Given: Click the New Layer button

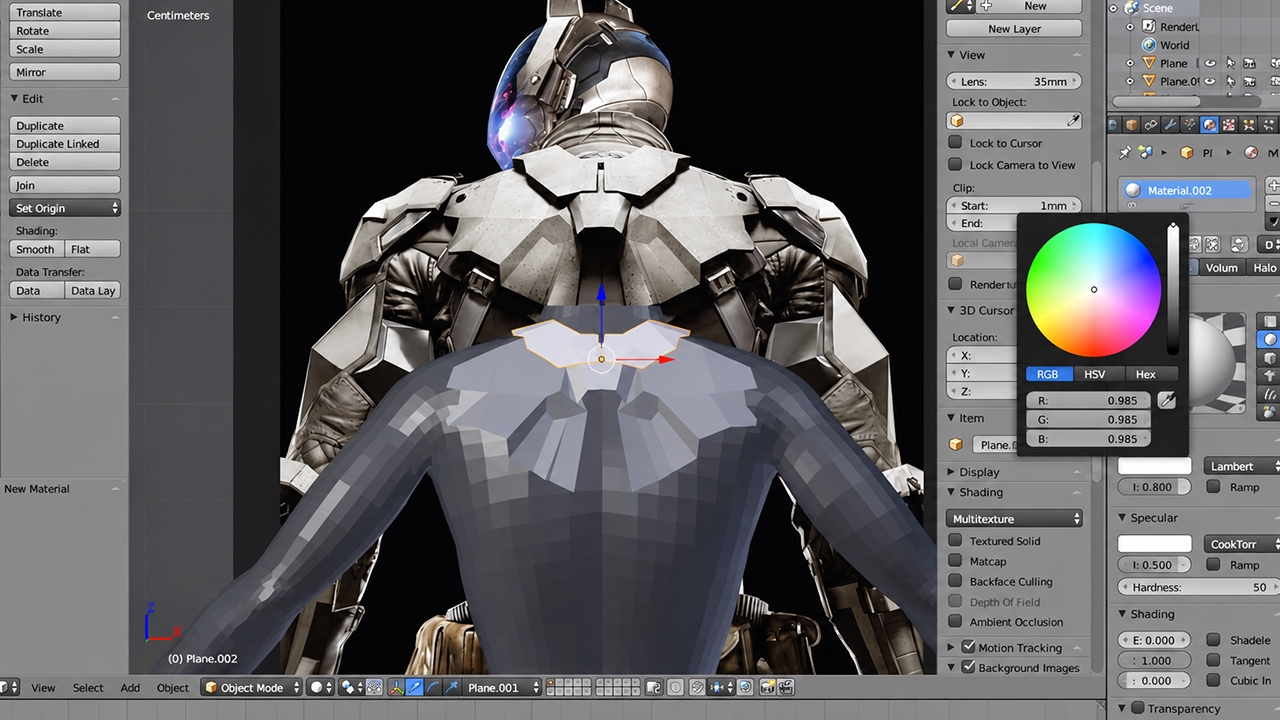Looking at the screenshot, I should pyautogui.click(x=1014, y=29).
